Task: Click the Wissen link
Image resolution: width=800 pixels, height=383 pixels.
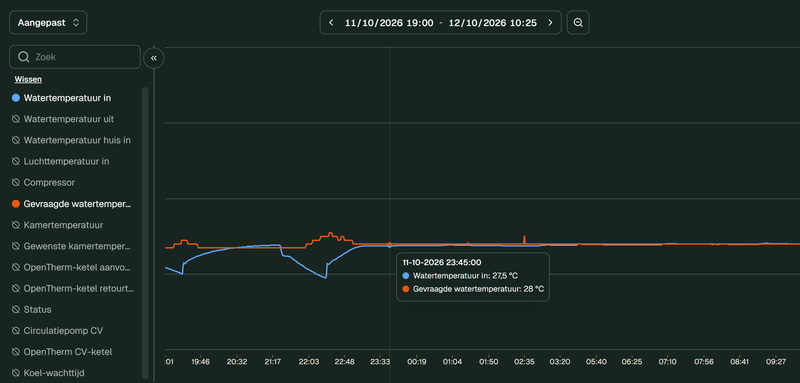Action: [28, 80]
